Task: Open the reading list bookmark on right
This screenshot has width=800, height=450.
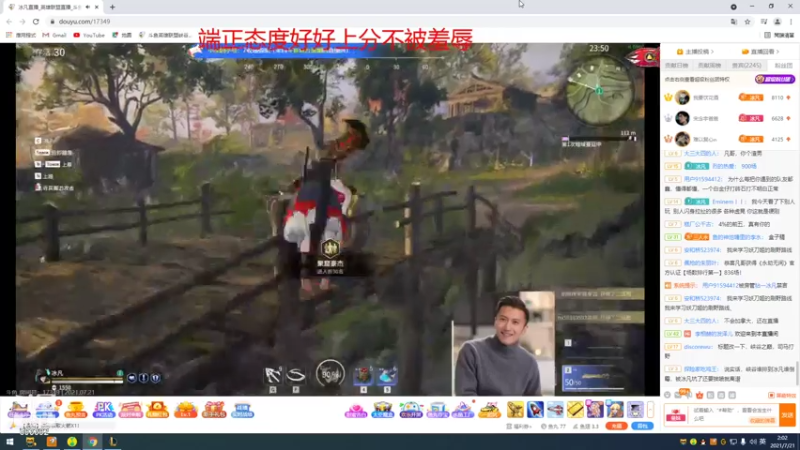Action: tap(779, 35)
